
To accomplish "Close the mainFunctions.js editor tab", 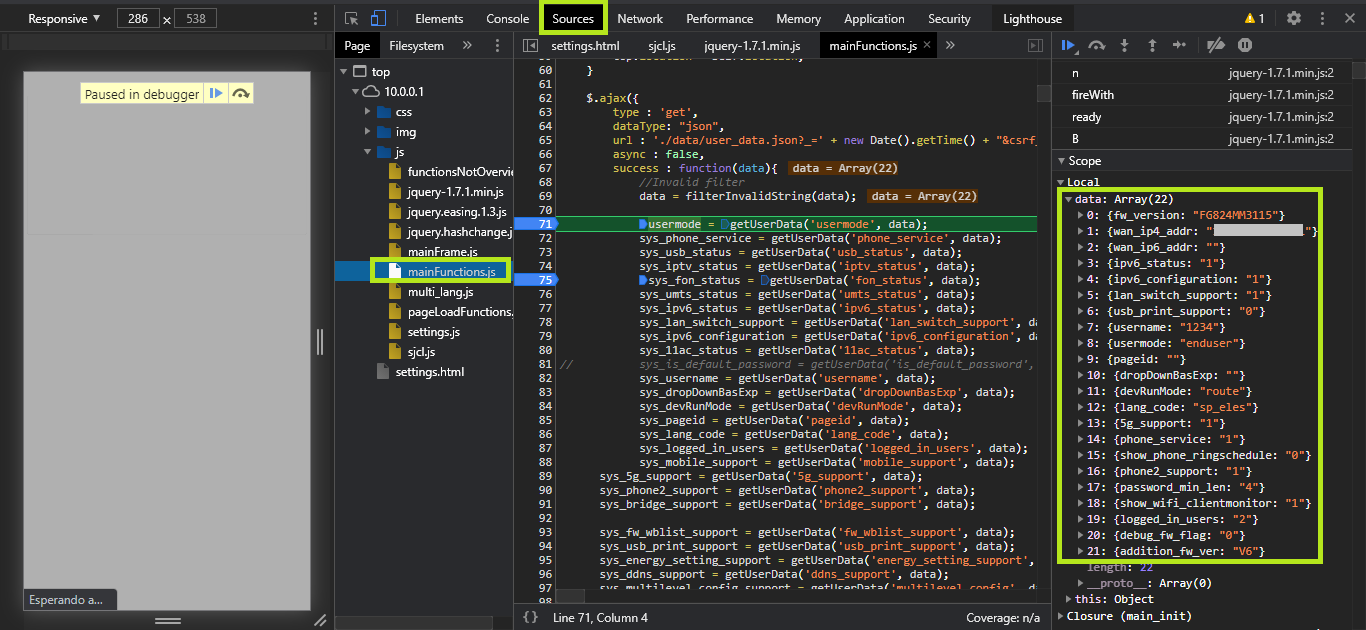I will coord(927,46).
